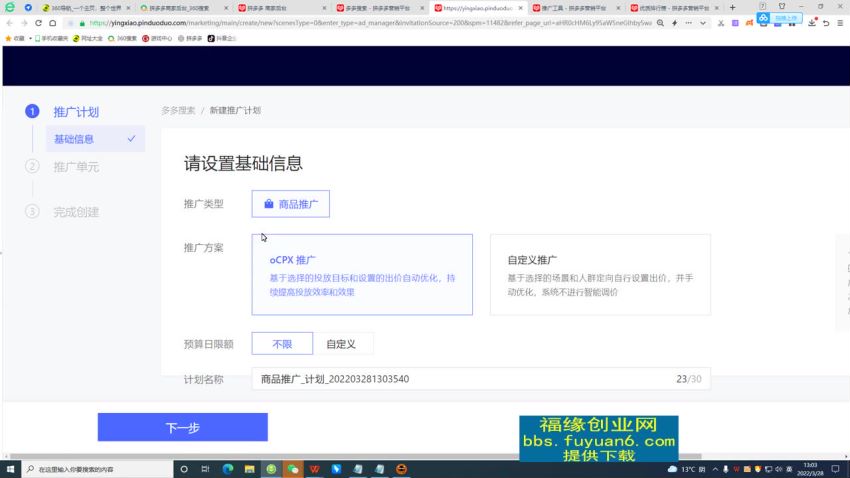Click the Windows Start button
Image resolution: width=850 pixels, height=478 pixels.
click(10, 468)
